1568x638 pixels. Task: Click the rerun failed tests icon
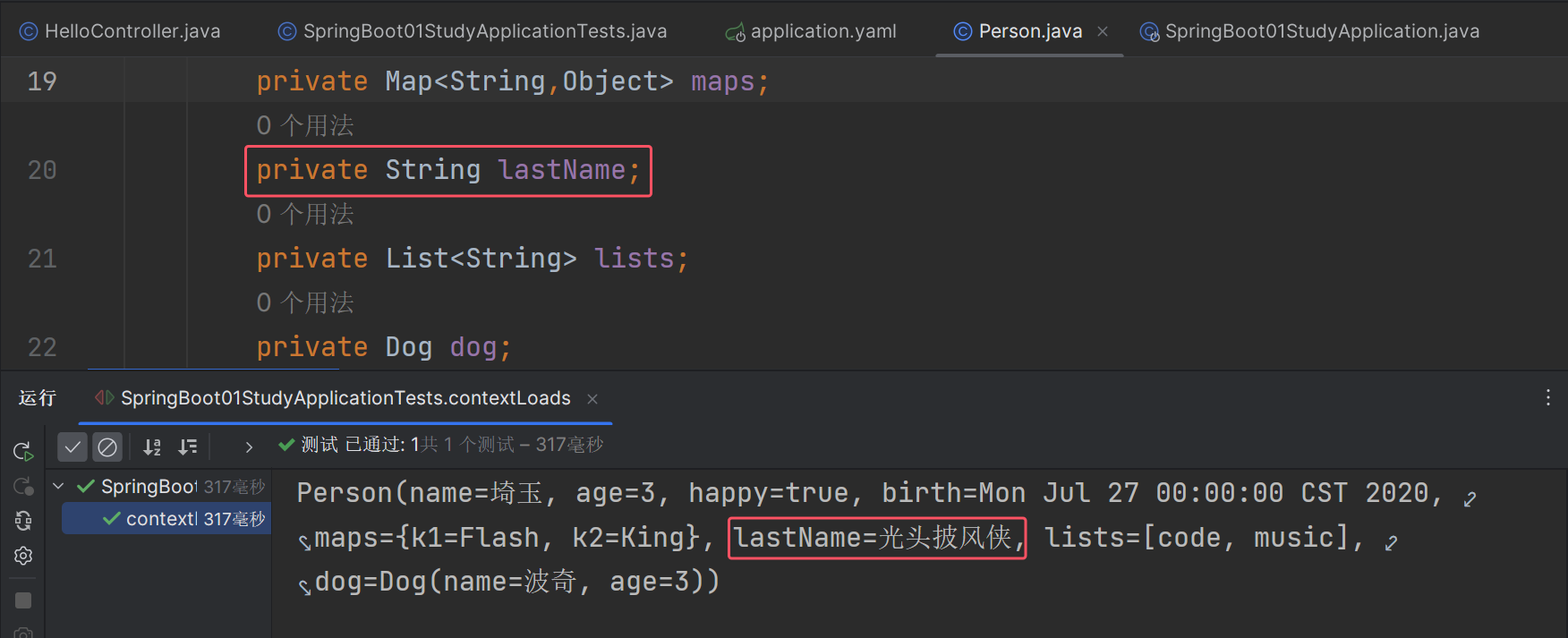[x=23, y=486]
